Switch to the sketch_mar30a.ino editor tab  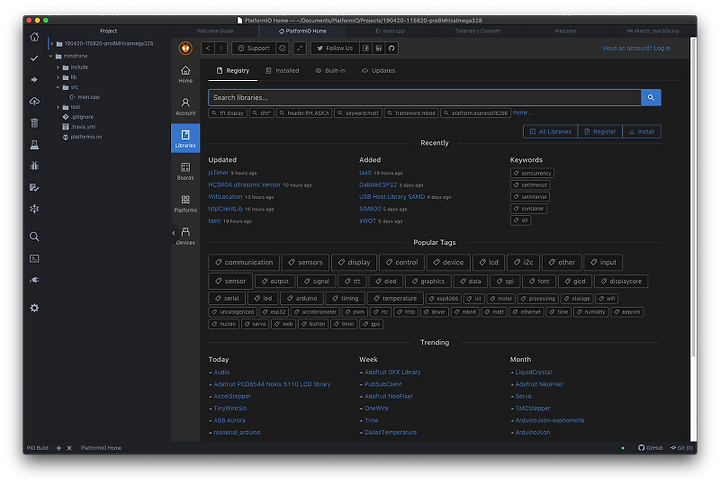(652, 31)
